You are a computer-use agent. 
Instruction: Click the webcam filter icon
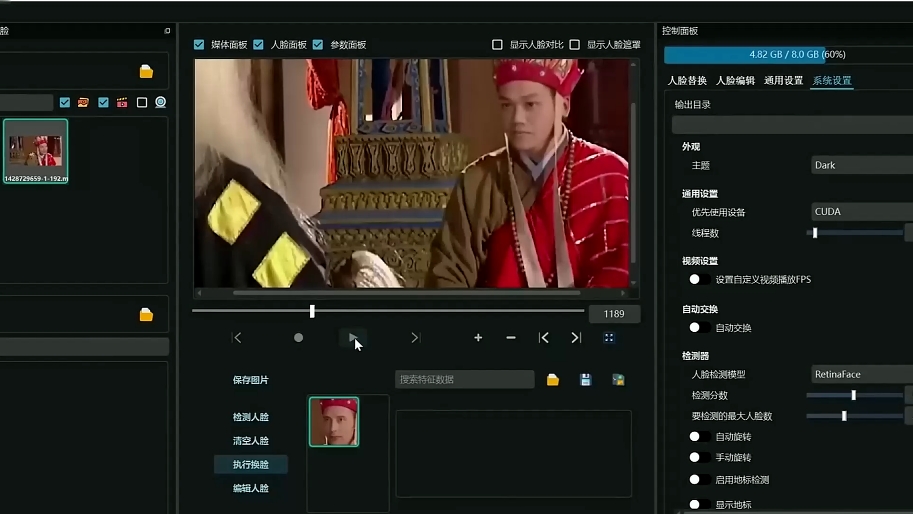coord(161,102)
